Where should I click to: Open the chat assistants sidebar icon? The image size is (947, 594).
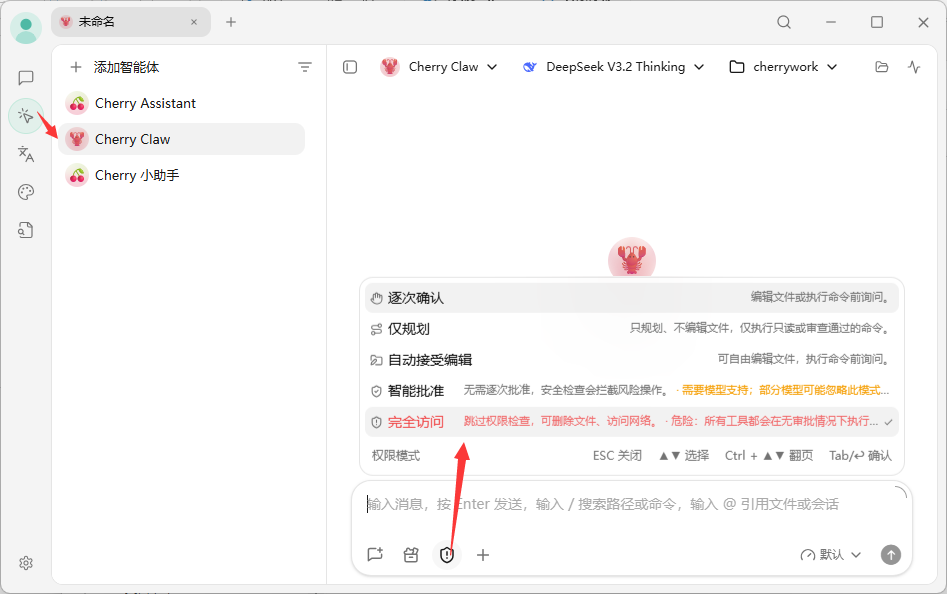pyautogui.click(x=25, y=77)
